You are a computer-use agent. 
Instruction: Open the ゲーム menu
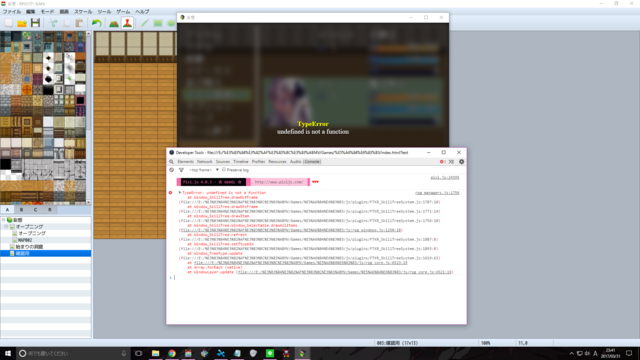coord(123,12)
